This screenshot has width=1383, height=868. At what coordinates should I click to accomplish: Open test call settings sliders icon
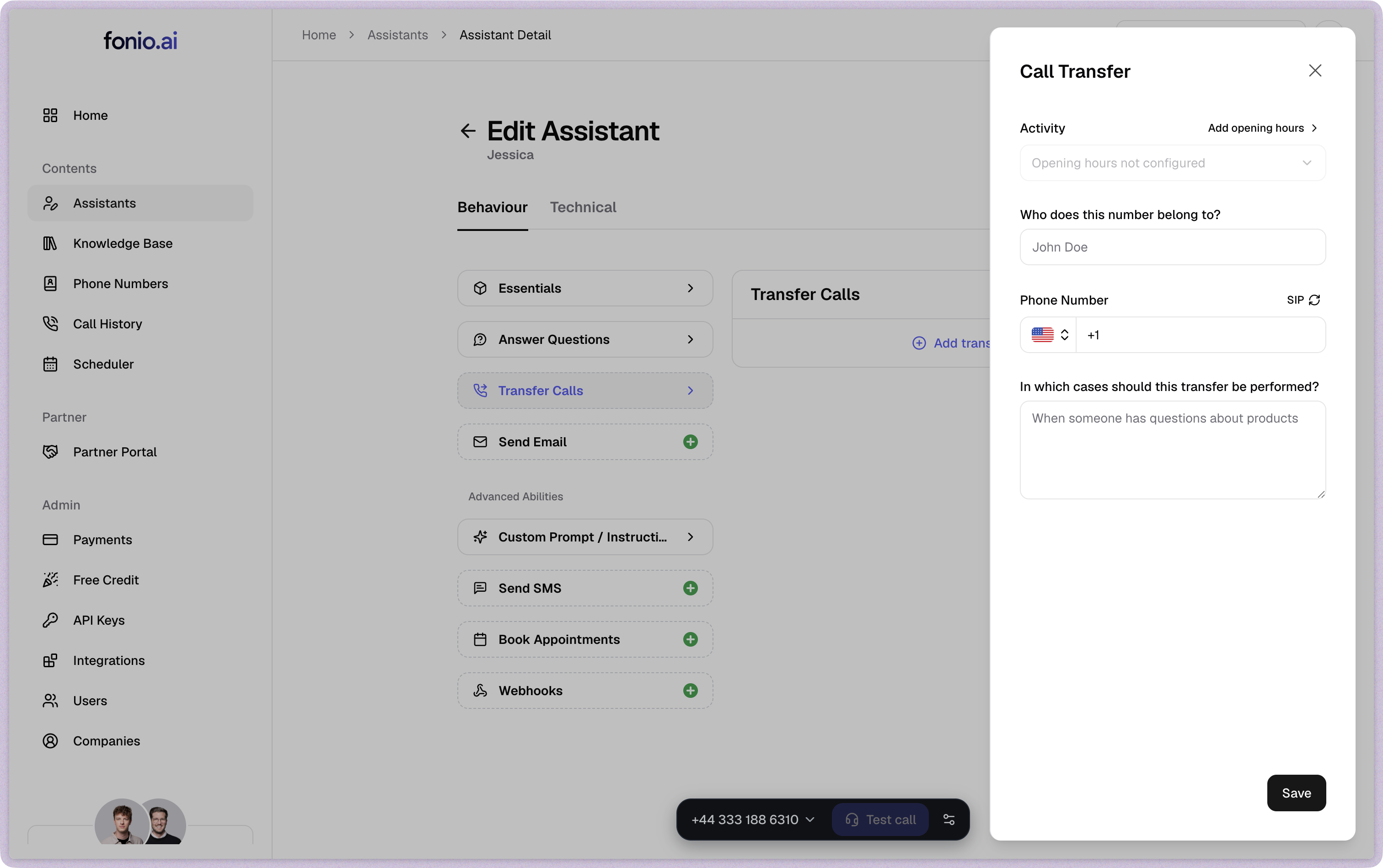point(949,820)
